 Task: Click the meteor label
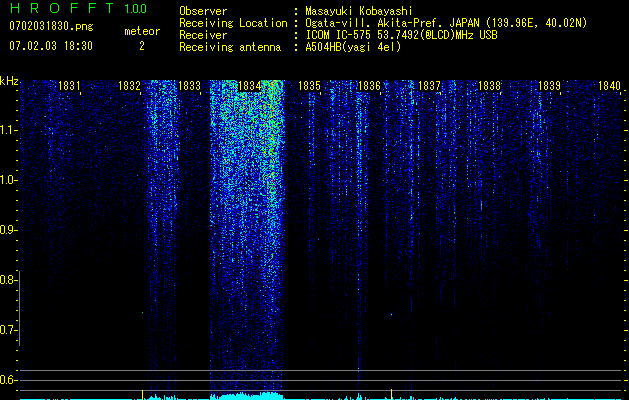click(142, 31)
